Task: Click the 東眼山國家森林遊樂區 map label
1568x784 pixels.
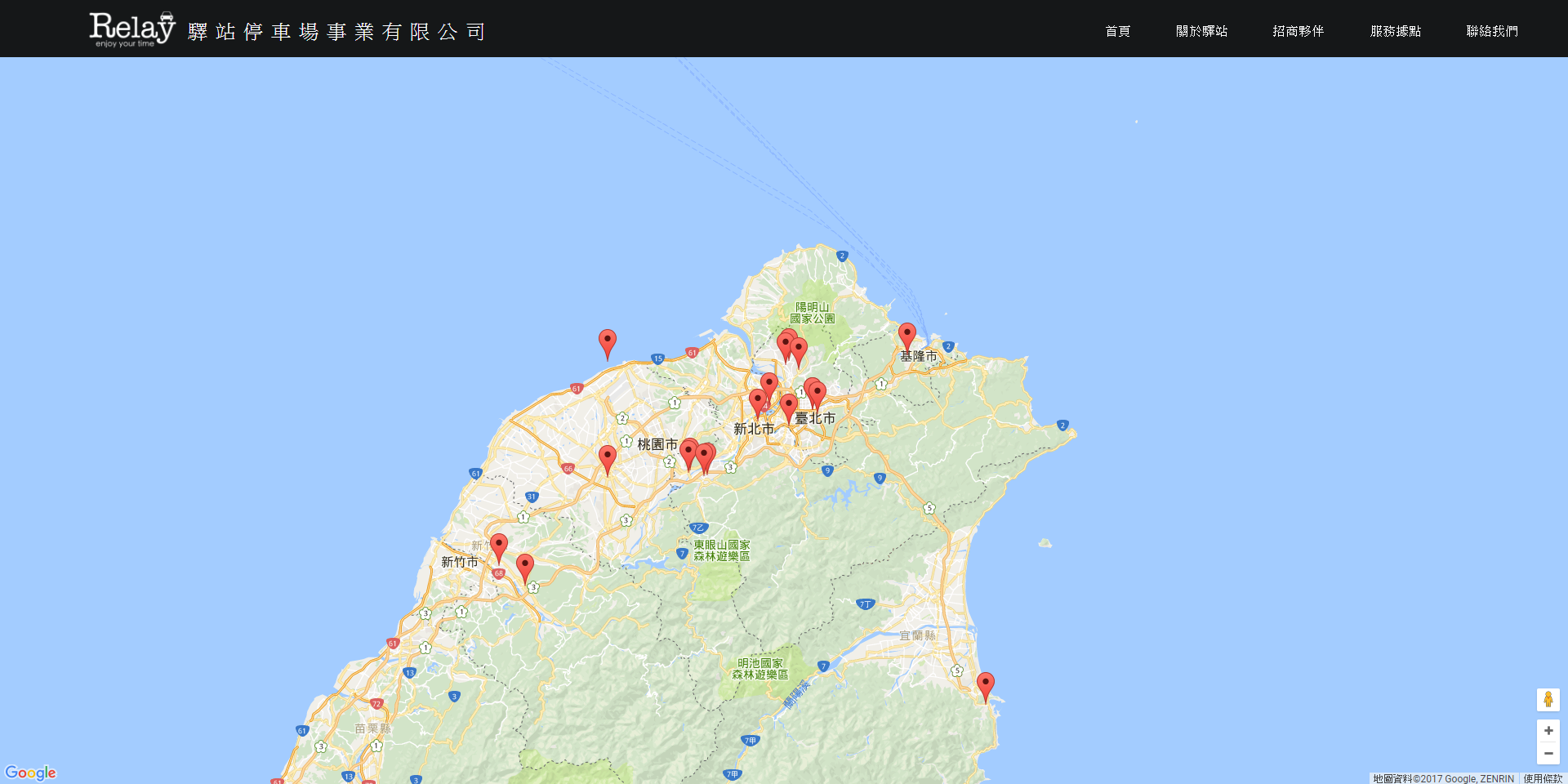Action: pyautogui.click(x=721, y=550)
